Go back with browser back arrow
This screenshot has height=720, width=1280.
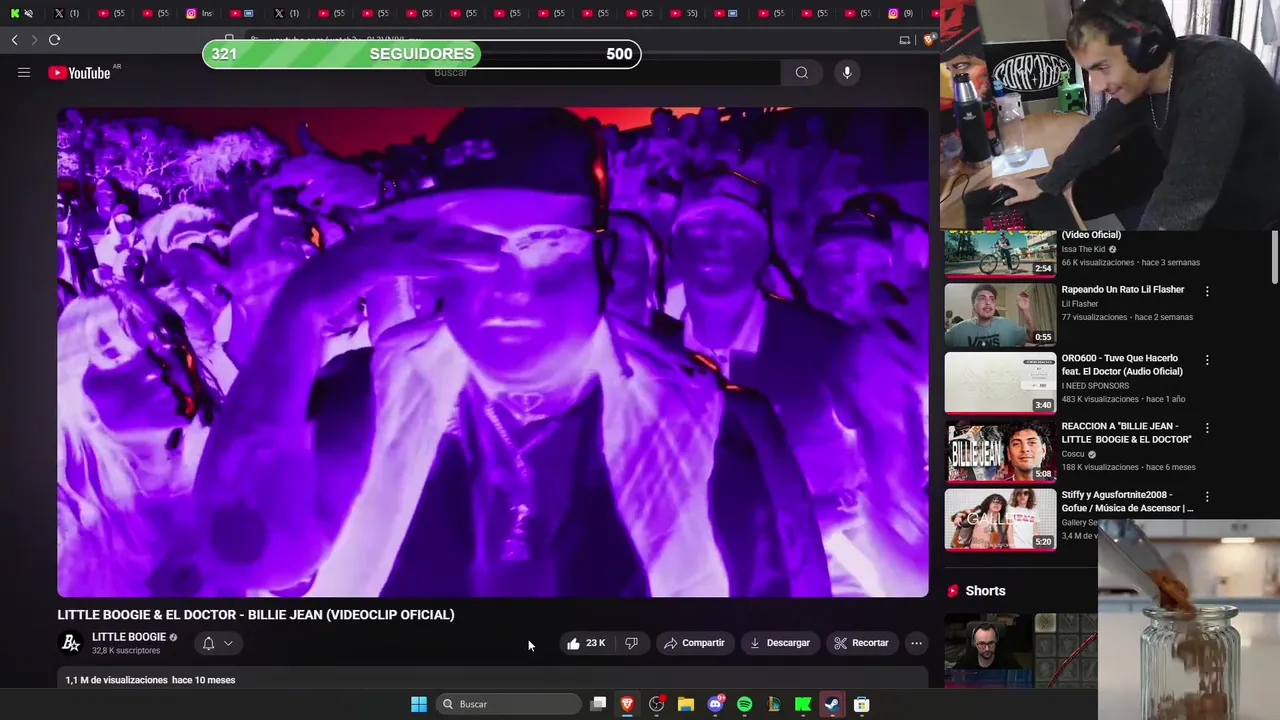tap(14, 40)
